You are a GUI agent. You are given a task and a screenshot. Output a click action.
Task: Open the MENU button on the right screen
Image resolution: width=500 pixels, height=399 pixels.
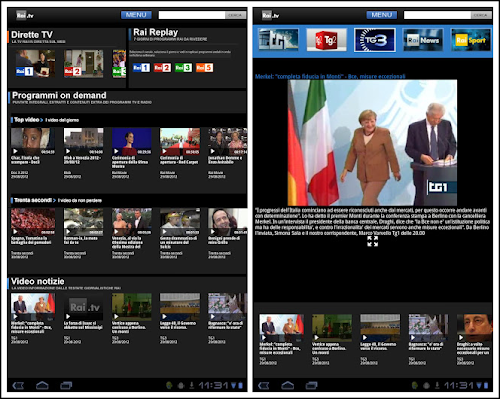(x=382, y=15)
